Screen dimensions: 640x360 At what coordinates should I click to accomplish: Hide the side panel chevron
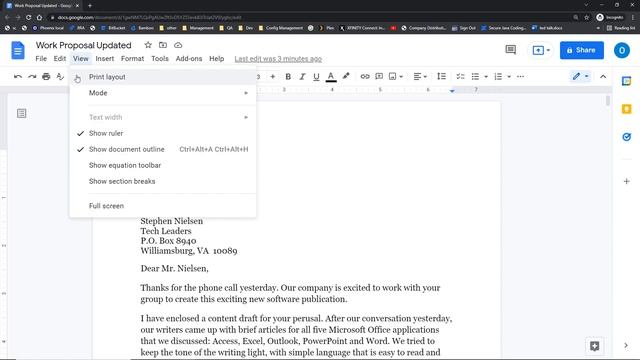pos(626,346)
